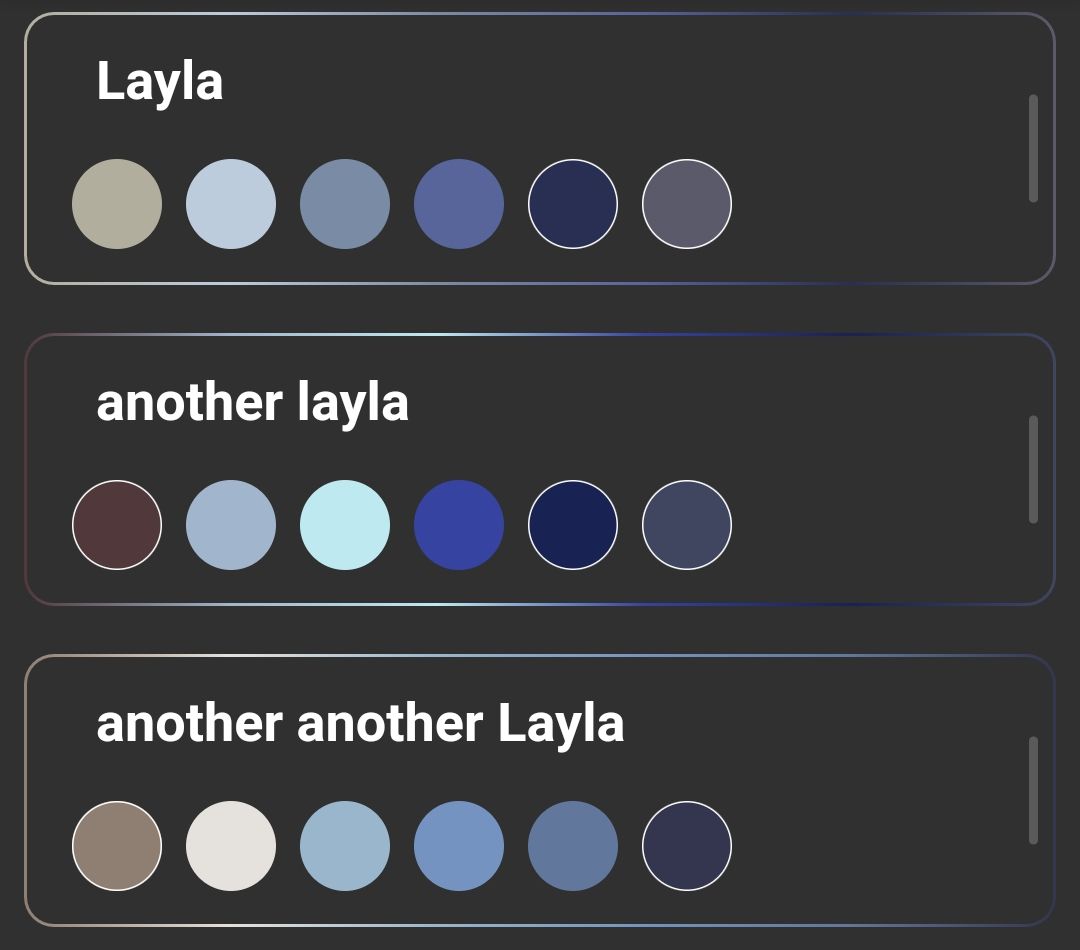This screenshot has height=950, width=1080.
Task: Pick the deep navy swatch in another layla
Action: [x=573, y=525]
